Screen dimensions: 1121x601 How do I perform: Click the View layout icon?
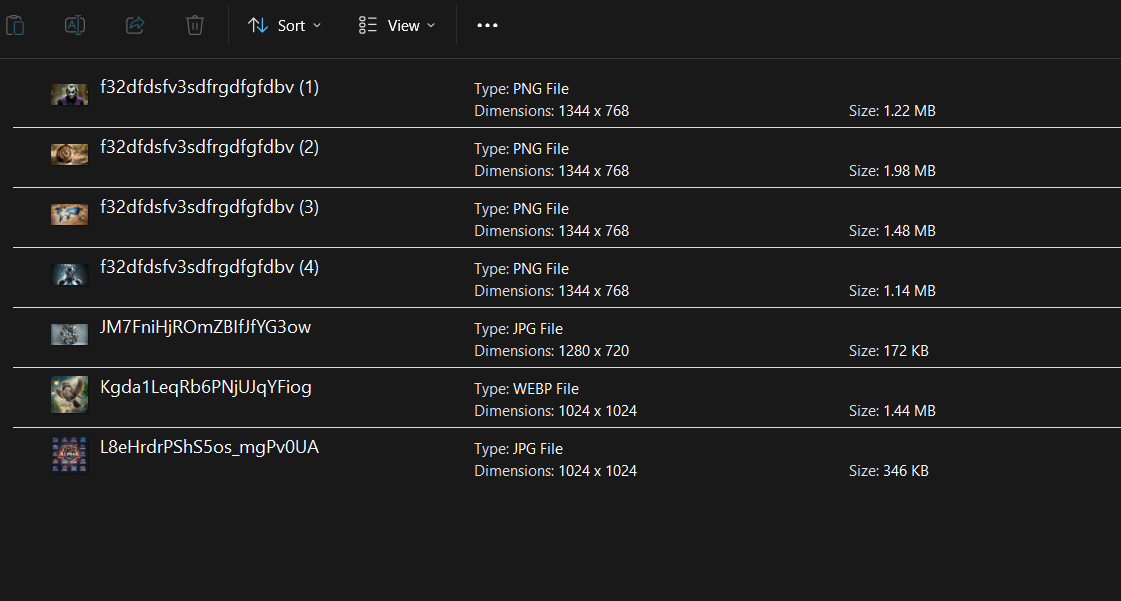367,26
